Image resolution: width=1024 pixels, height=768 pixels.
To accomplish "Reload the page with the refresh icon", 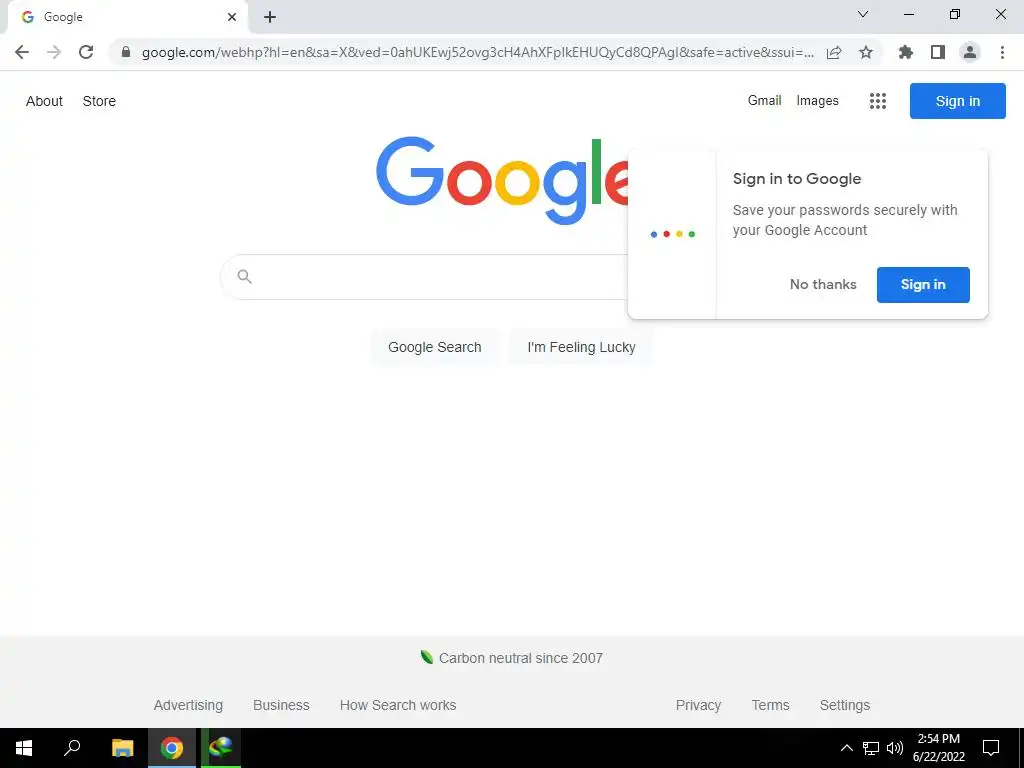I will coord(86,52).
